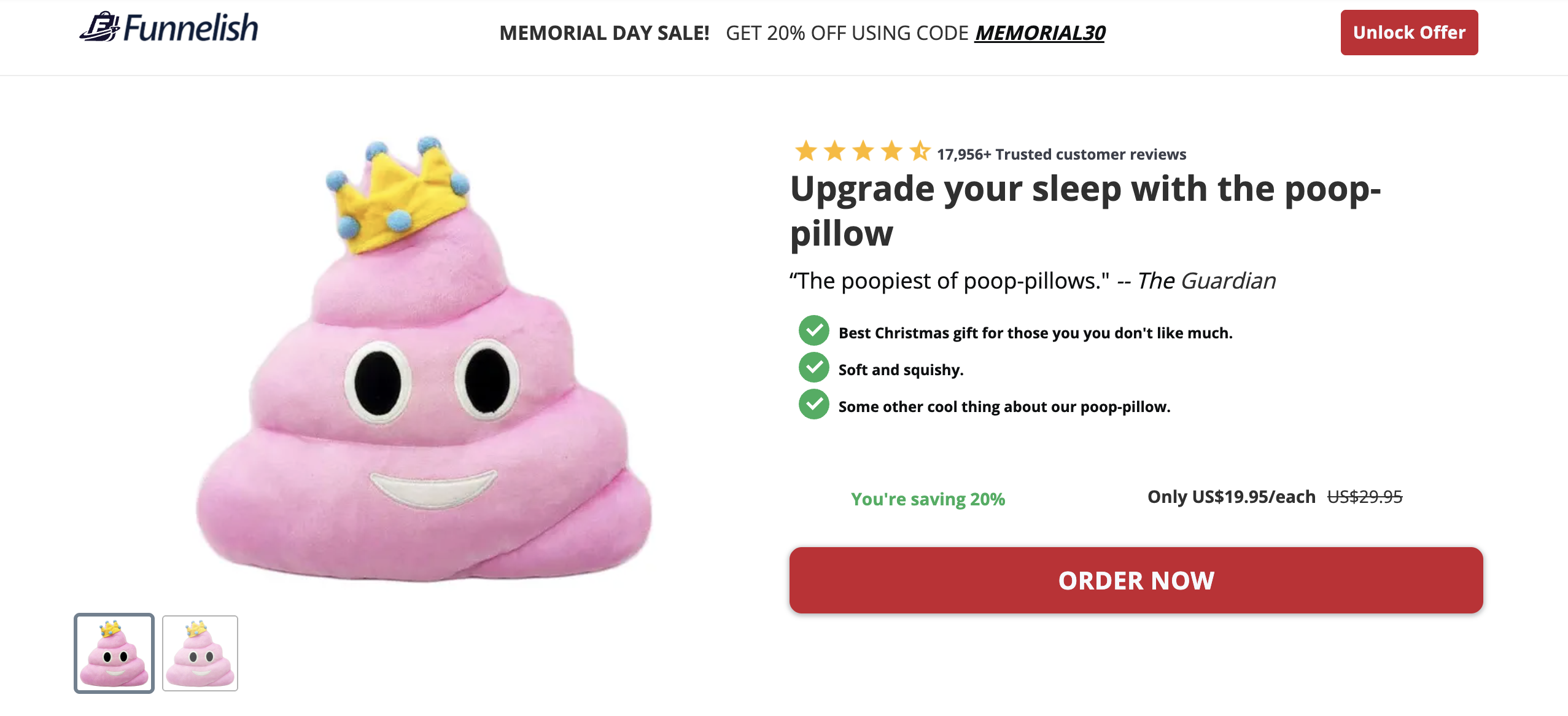
Task: Click the main pink pillow product image
Action: [x=424, y=393]
